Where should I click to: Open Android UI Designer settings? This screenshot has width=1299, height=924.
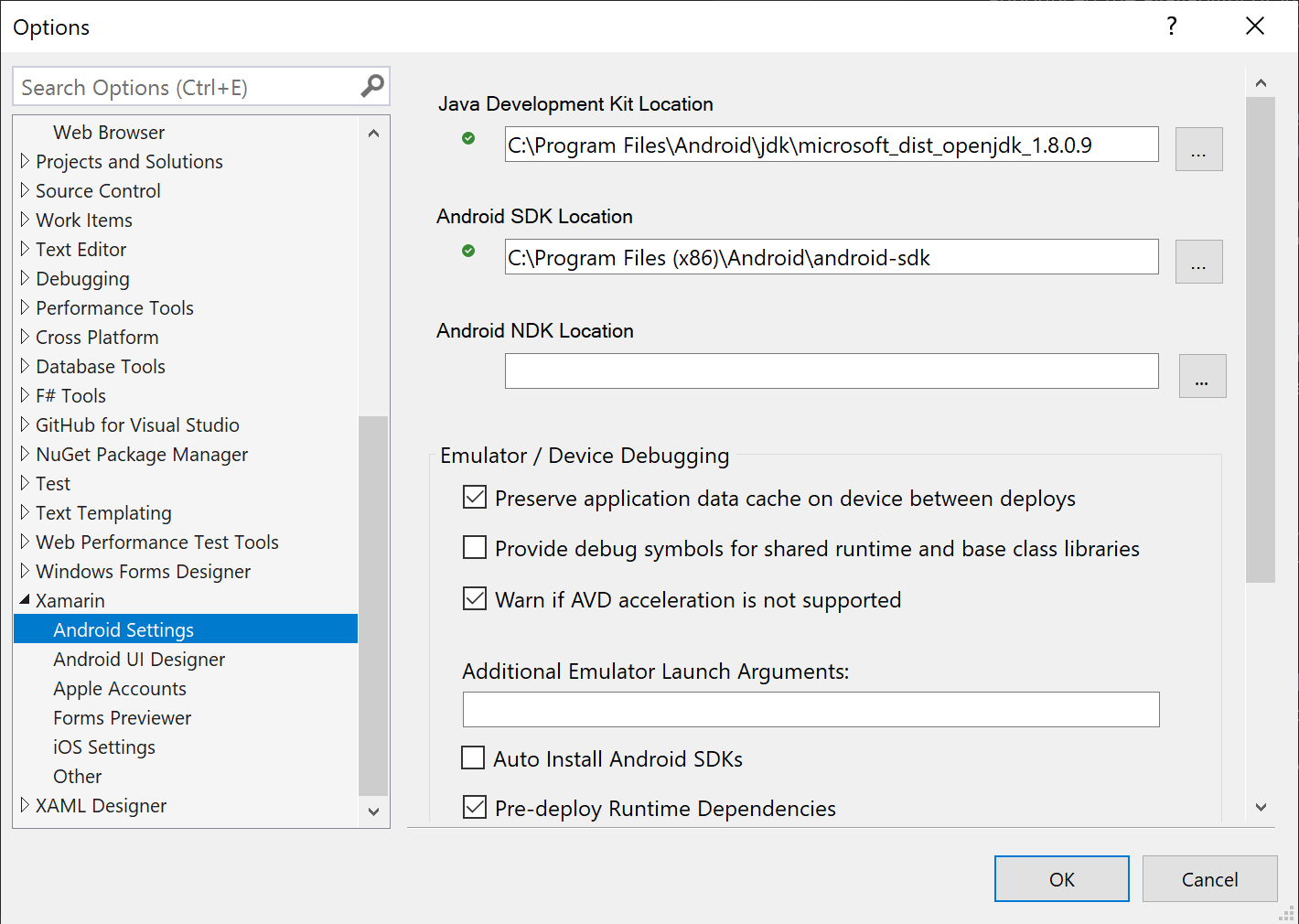click(139, 660)
